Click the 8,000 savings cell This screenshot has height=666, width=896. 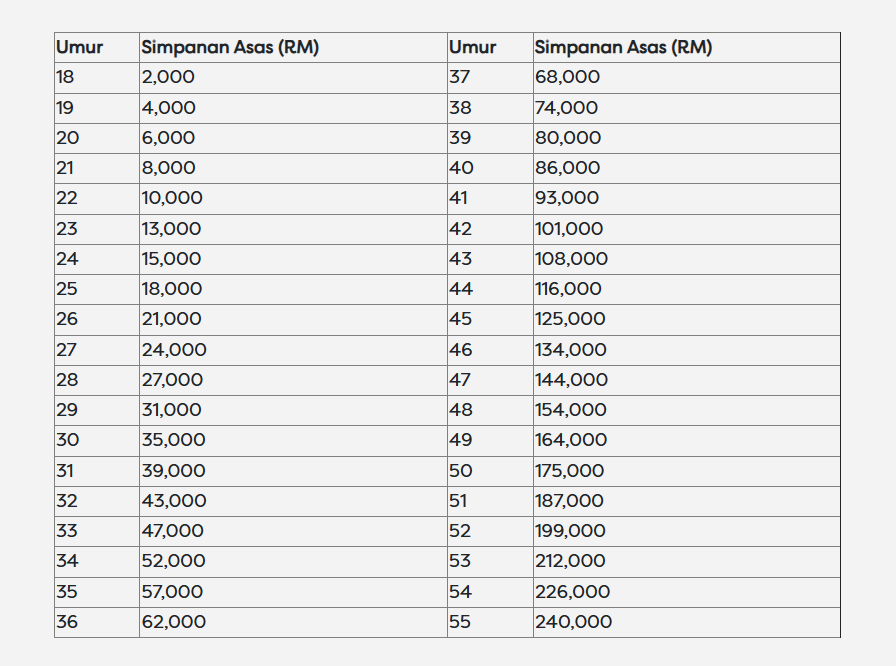pyautogui.click(x=293, y=168)
